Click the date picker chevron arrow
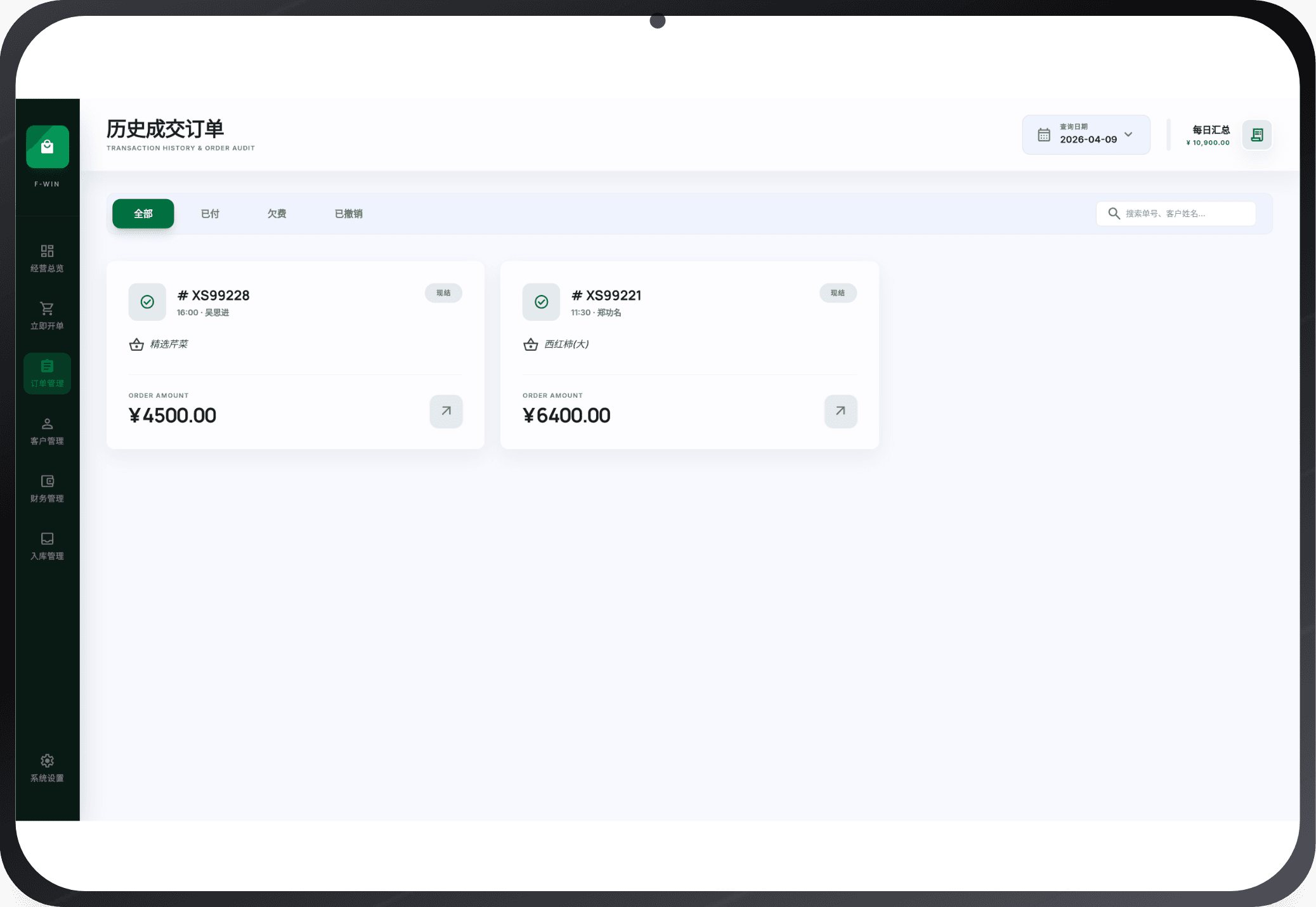The image size is (1316, 907). point(1129,134)
